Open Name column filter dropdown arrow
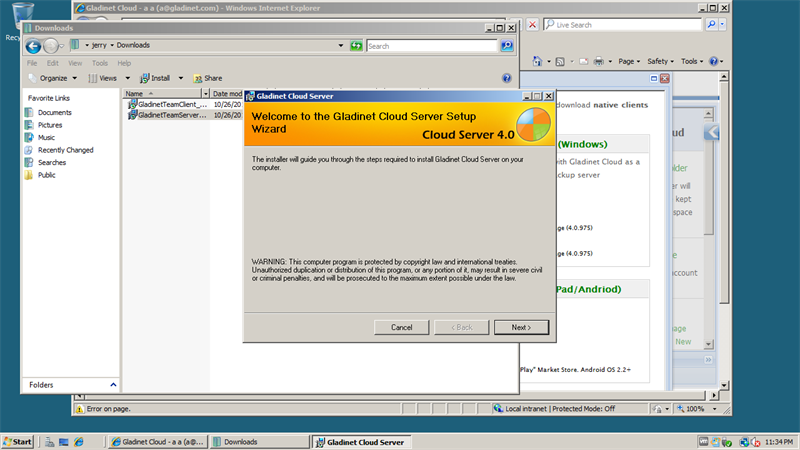This screenshot has width=800, height=450. coord(206,93)
